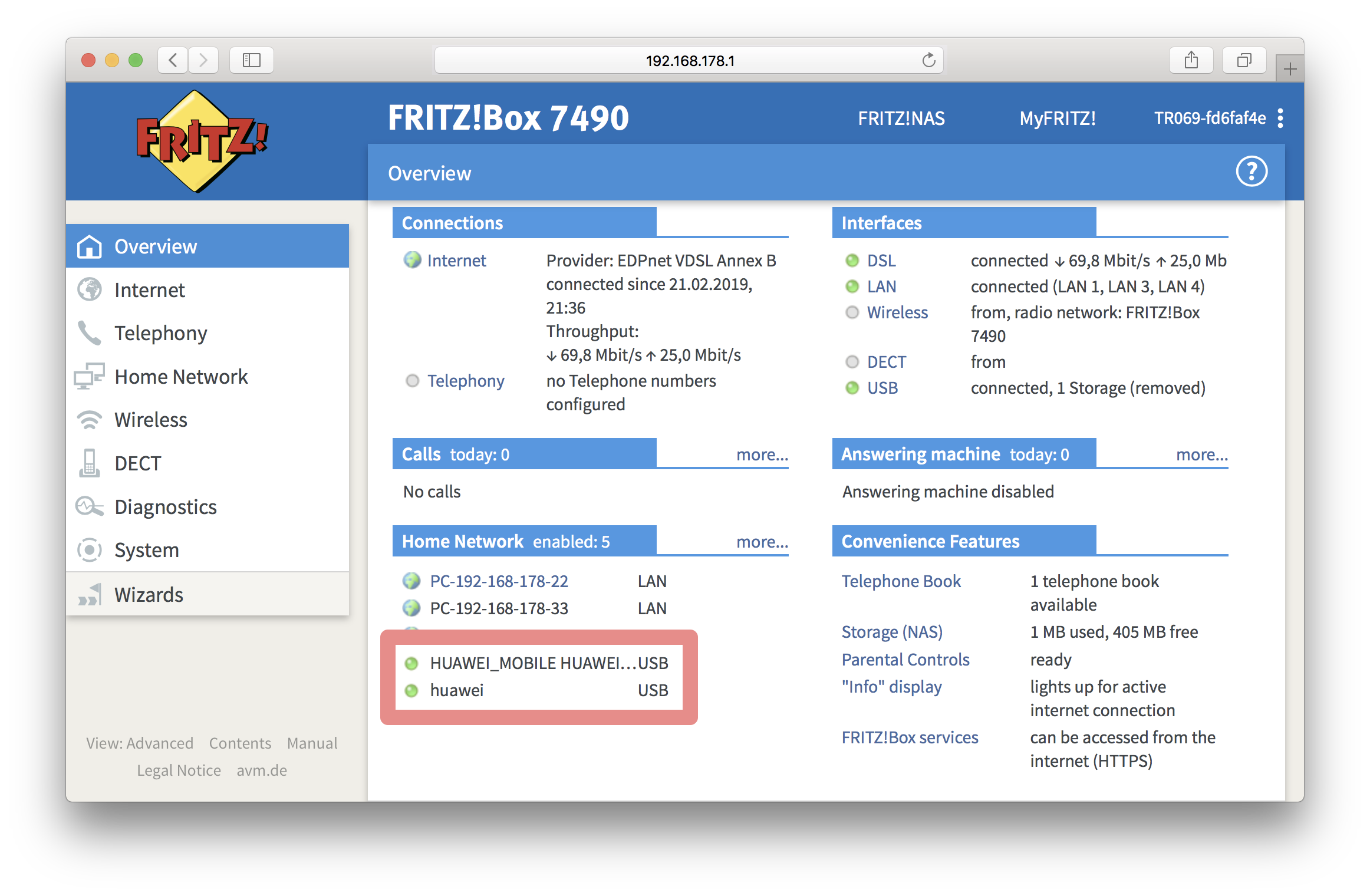The image size is (1370, 896).
Task: Click more... in the Calls section
Action: point(762,454)
